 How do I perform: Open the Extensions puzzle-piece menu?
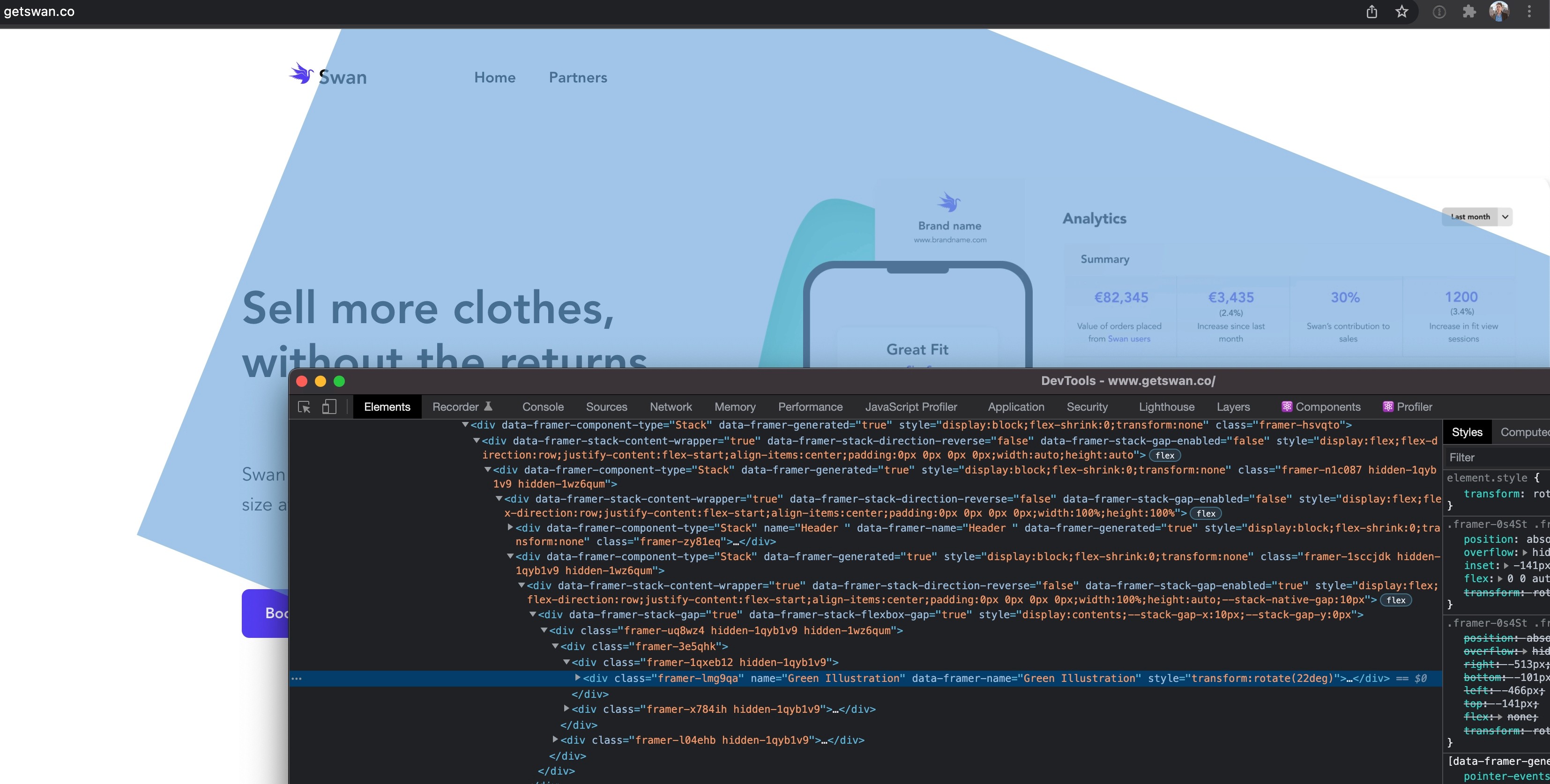[1469, 11]
